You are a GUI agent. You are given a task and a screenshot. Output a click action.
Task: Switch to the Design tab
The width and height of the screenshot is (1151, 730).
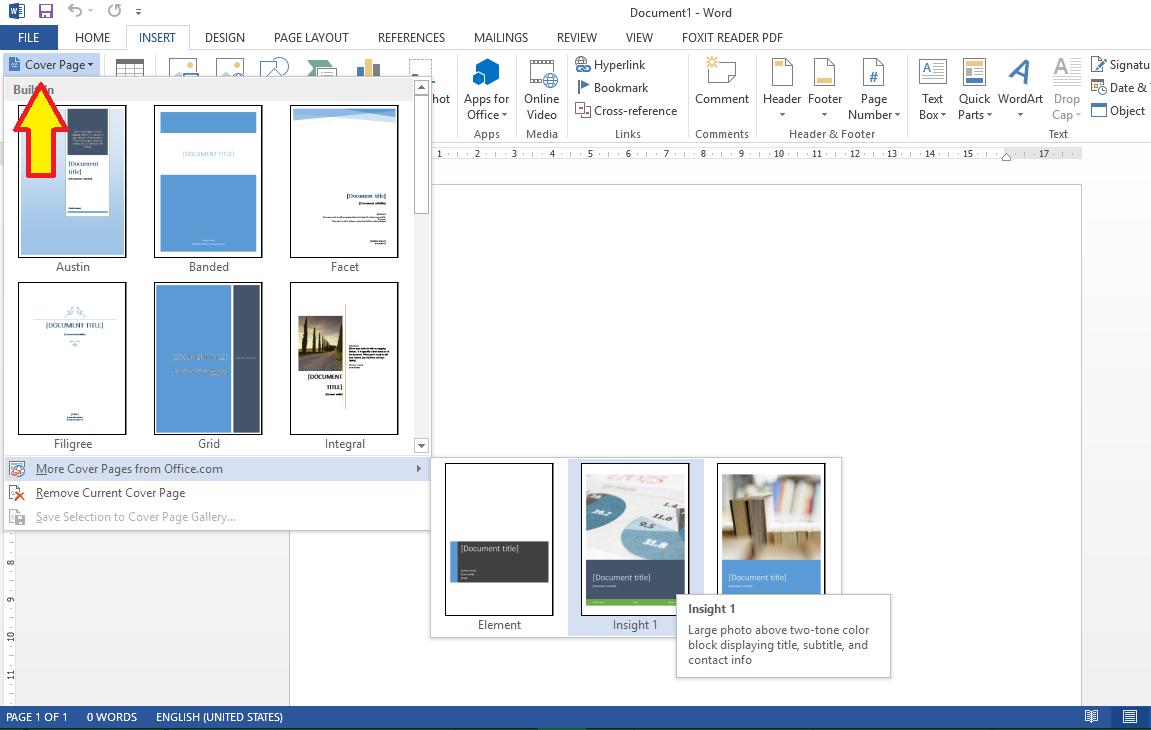click(x=224, y=37)
